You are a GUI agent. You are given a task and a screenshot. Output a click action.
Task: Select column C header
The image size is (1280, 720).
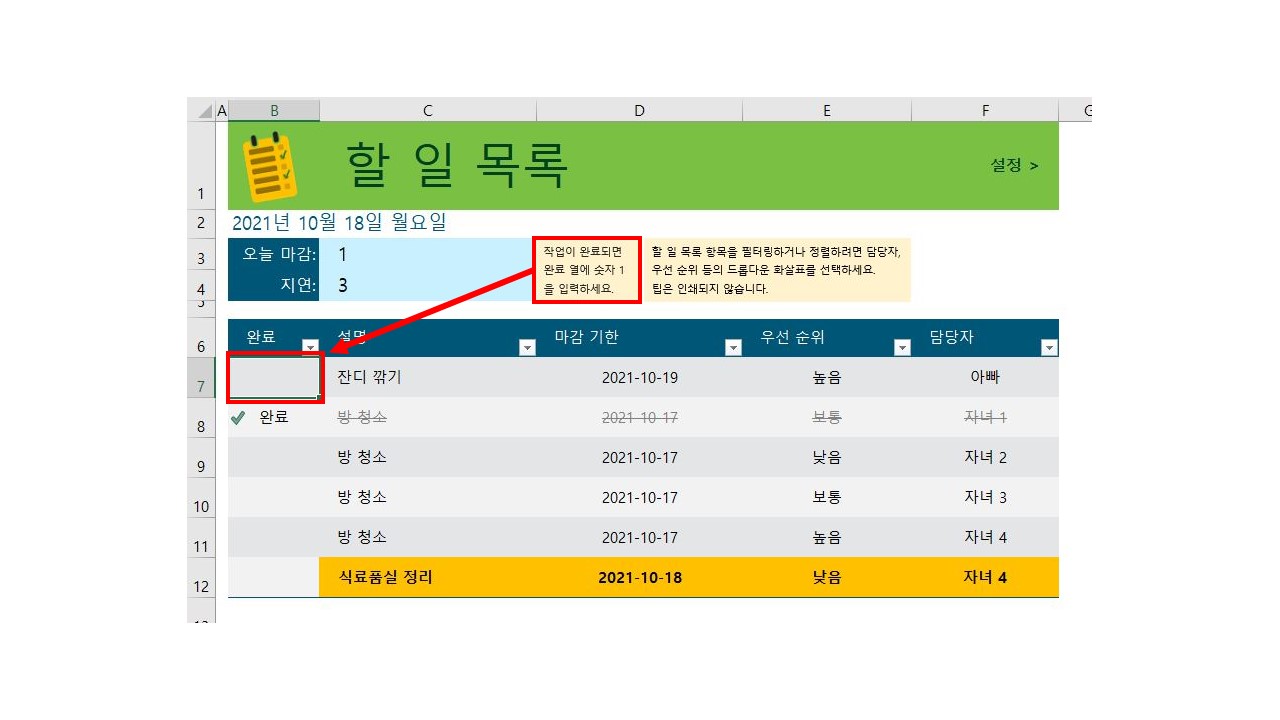(428, 110)
